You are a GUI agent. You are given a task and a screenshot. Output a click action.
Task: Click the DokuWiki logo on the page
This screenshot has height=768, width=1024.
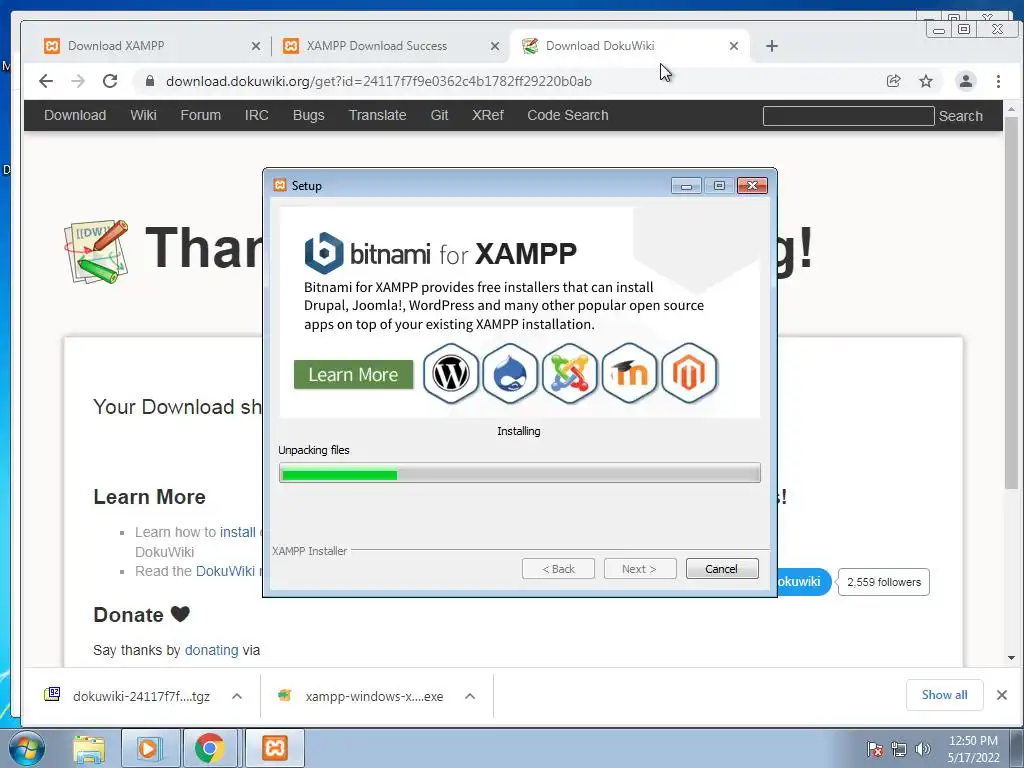tap(96, 251)
